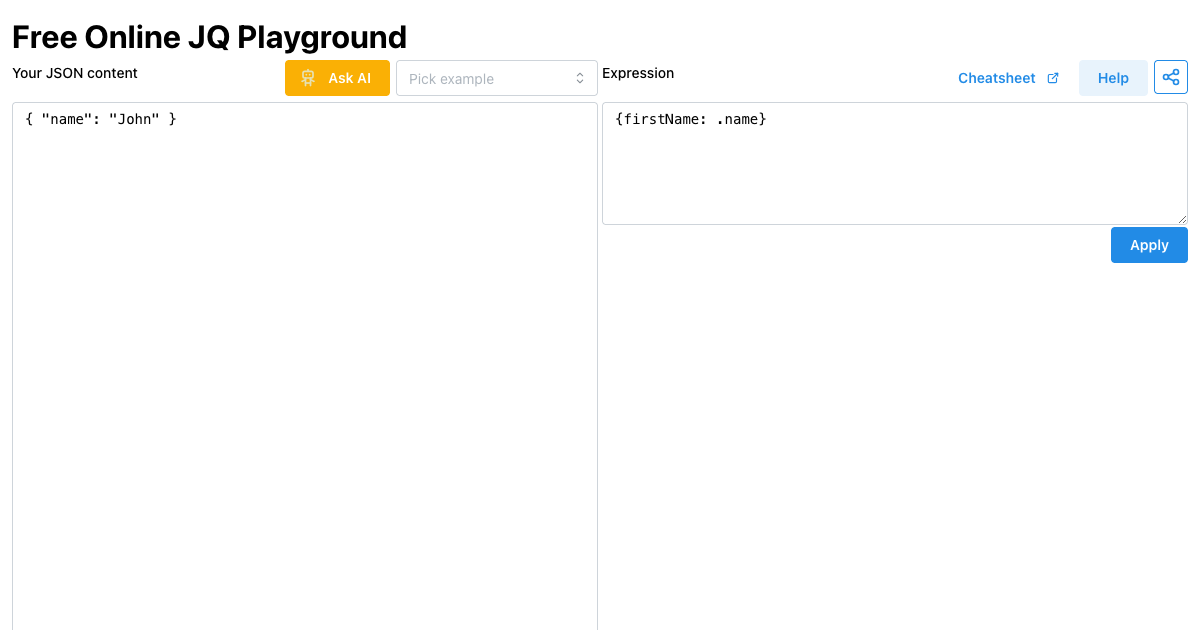1200x630 pixels.
Task: Place cursor on "name" key in JSON
Action: (66, 119)
